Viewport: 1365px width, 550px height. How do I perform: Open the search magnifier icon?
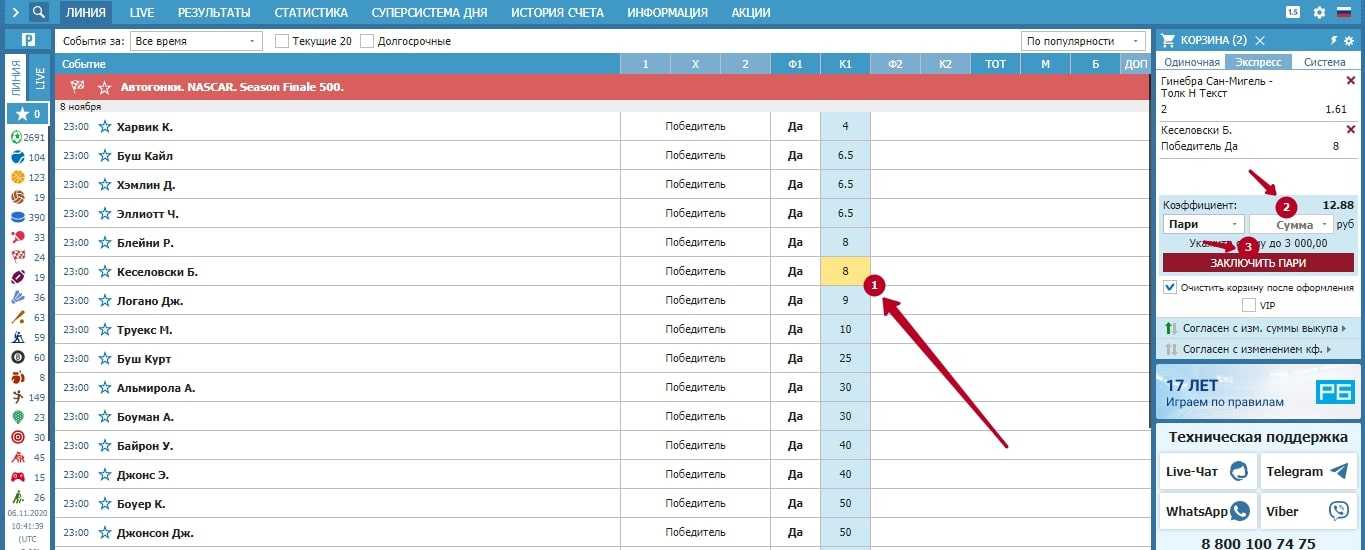38,13
